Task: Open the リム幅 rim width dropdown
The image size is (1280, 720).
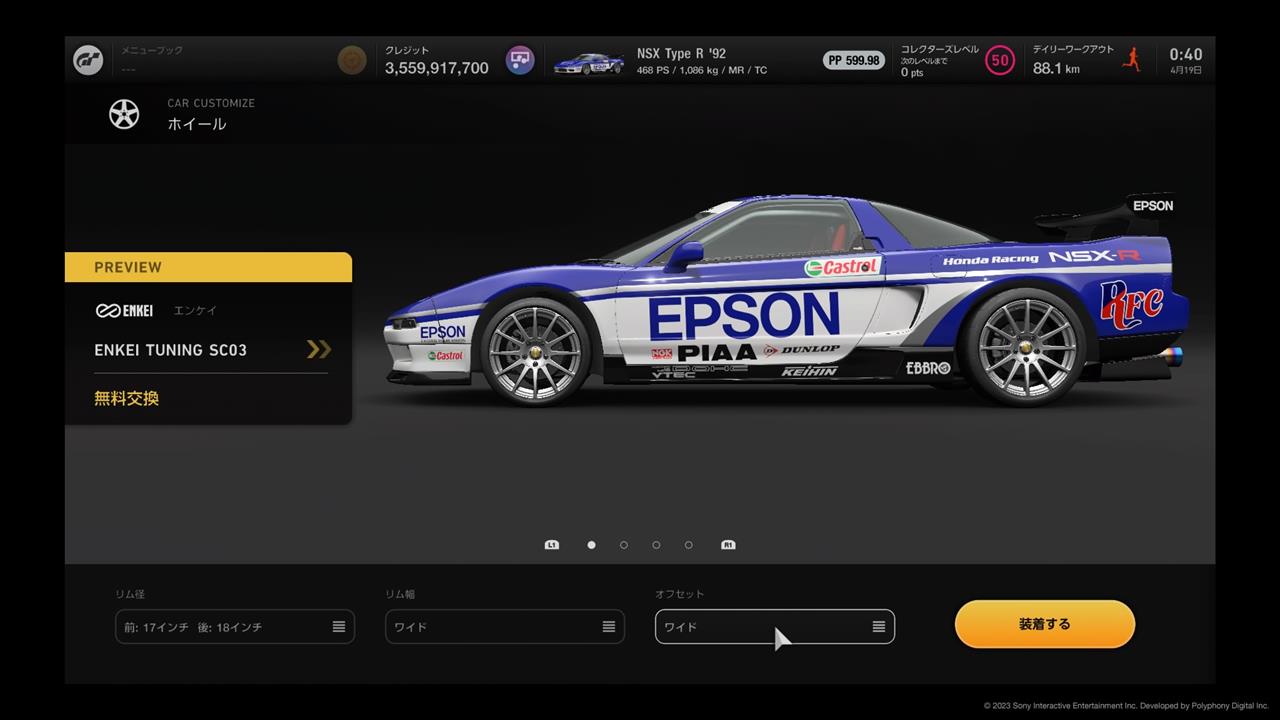Action: coord(505,627)
